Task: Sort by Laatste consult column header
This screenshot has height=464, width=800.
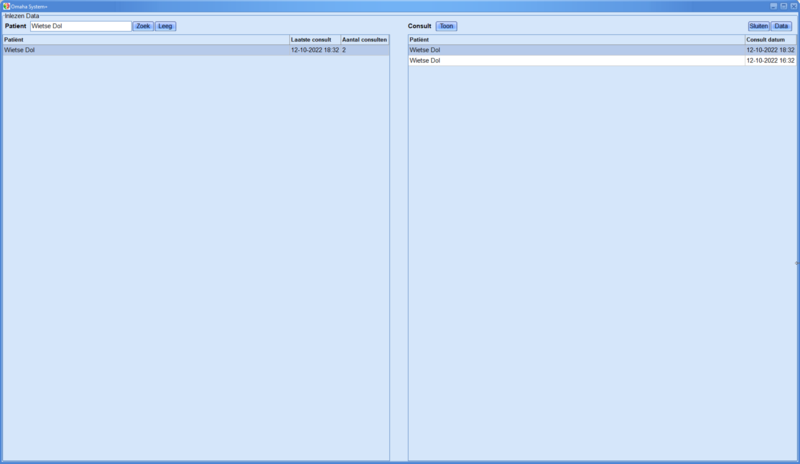Action: 314,40
